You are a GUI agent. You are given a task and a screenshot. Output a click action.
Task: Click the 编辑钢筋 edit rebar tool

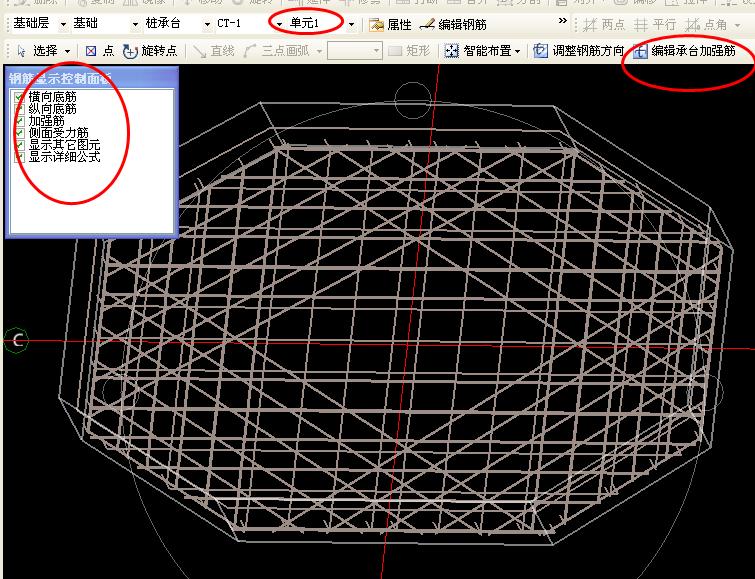point(453,24)
